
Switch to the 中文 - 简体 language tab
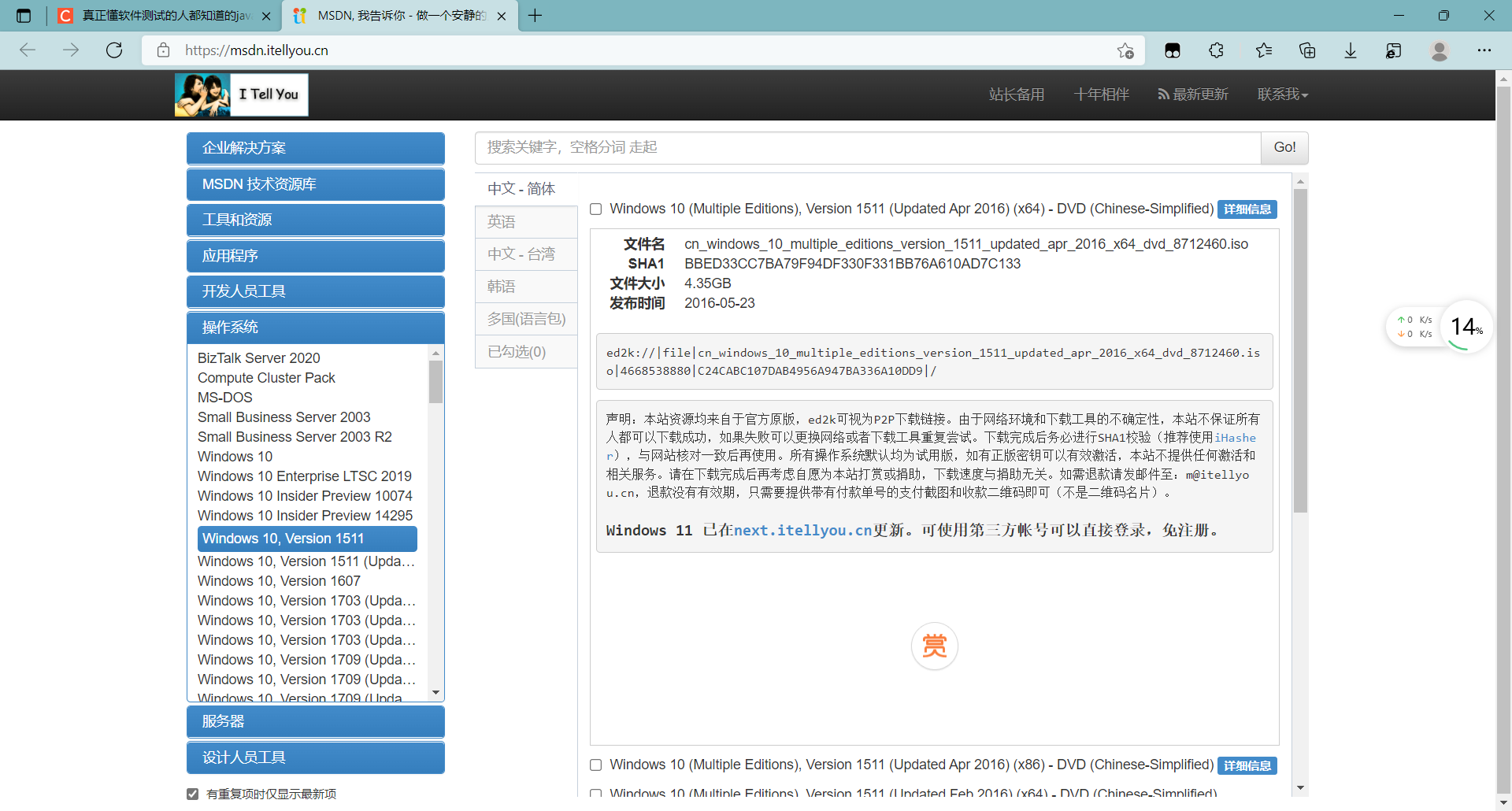pyautogui.click(x=526, y=189)
